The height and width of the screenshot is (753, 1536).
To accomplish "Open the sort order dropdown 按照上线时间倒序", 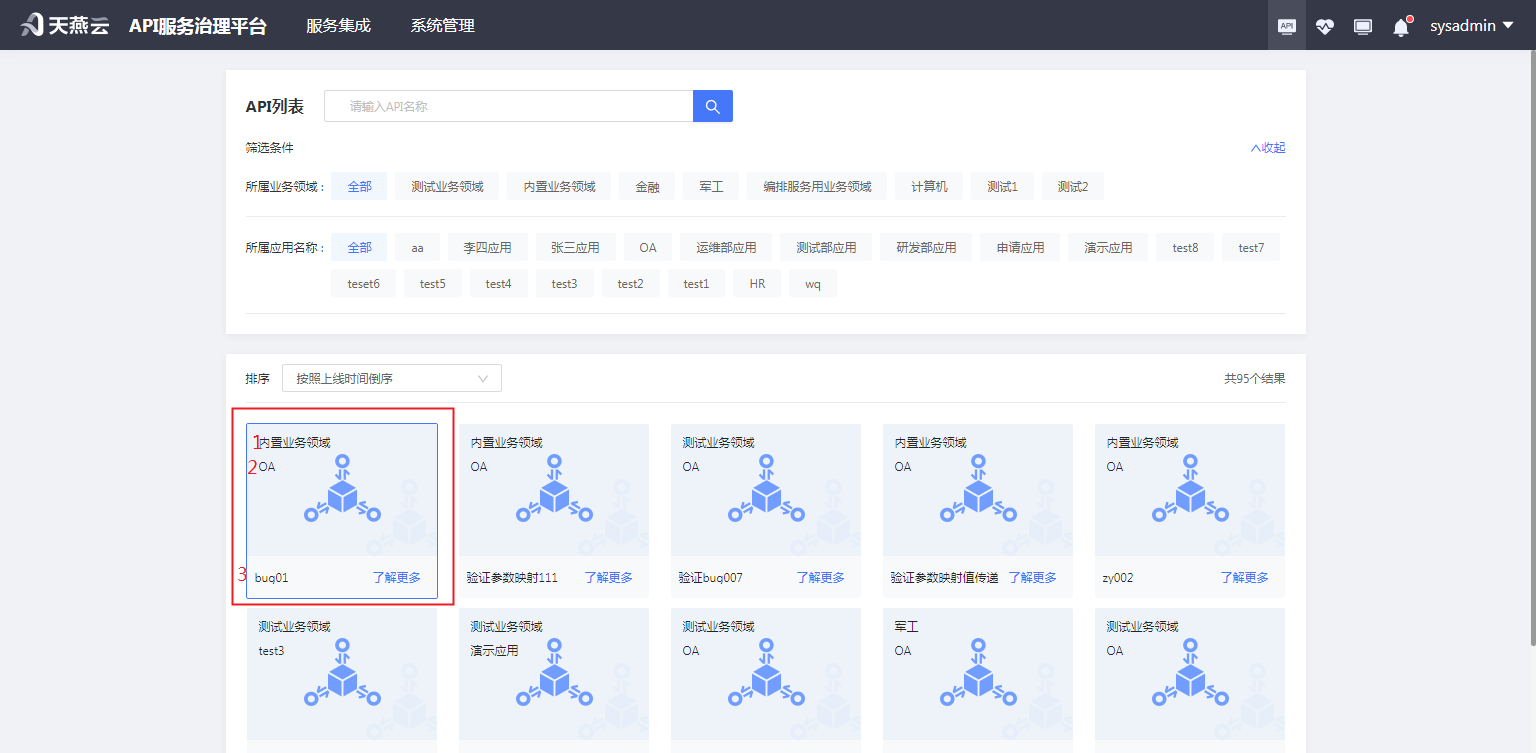I will pos(391,378).
